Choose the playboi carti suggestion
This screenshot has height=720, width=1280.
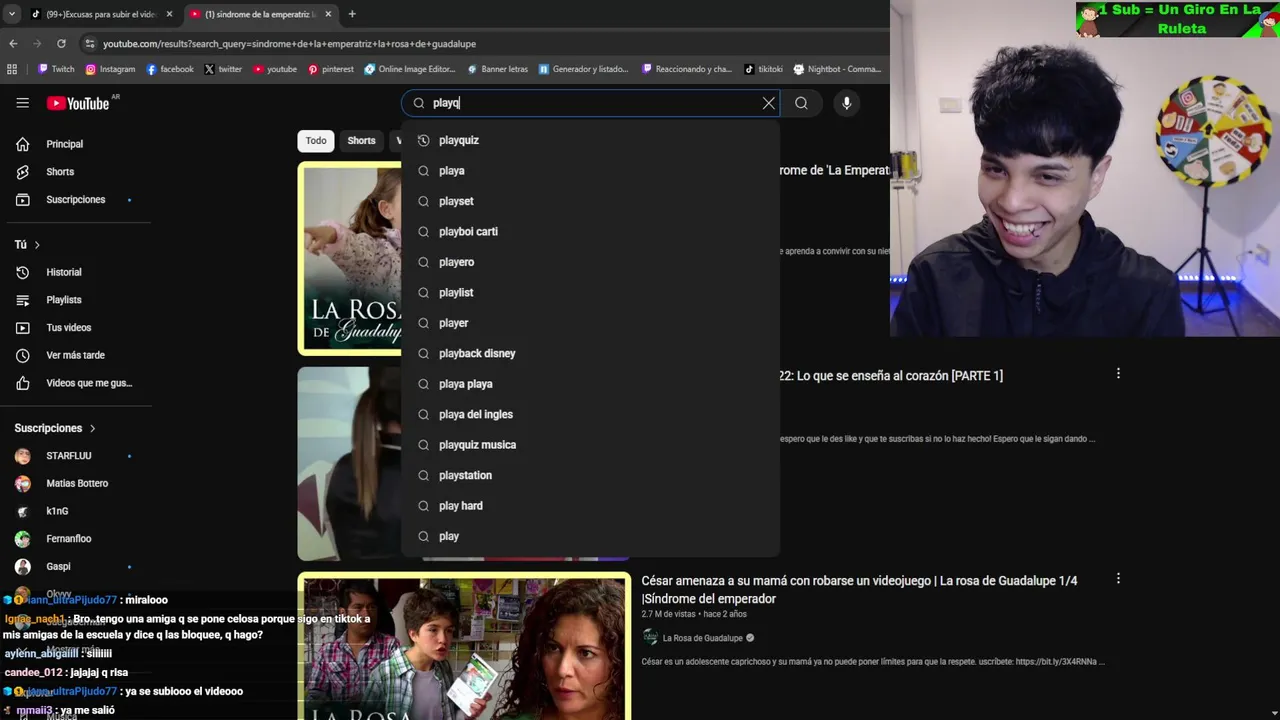[590, 232]
